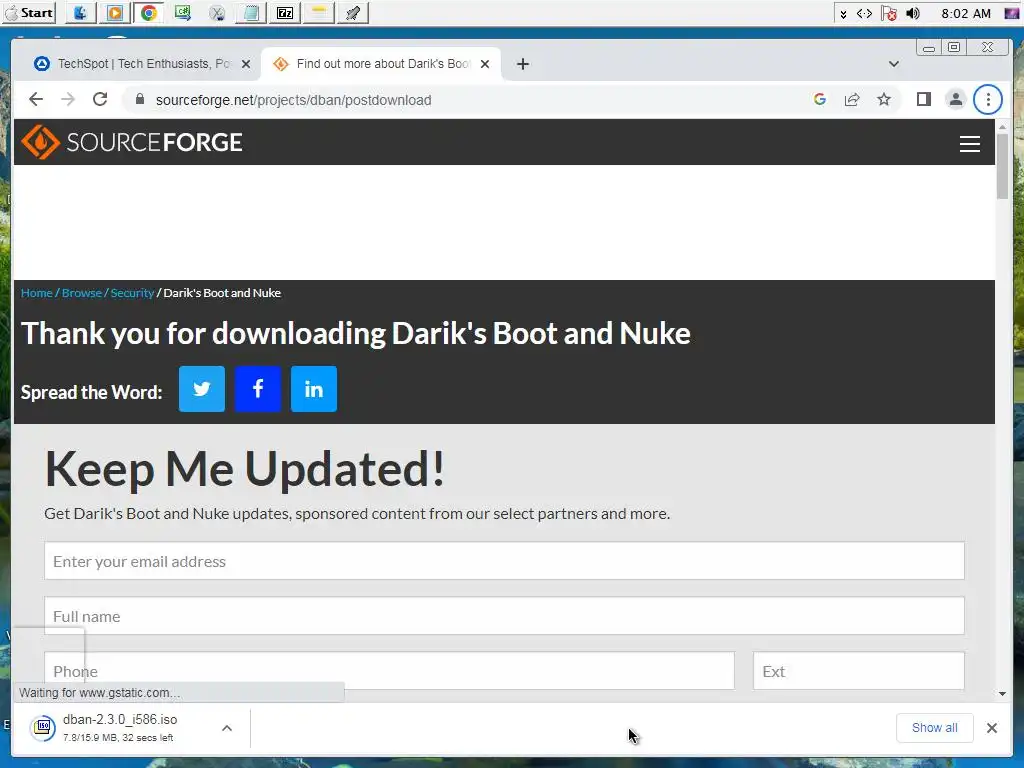
Task: Select the Chrome icon in the taskbar
Action: point(148,12)
